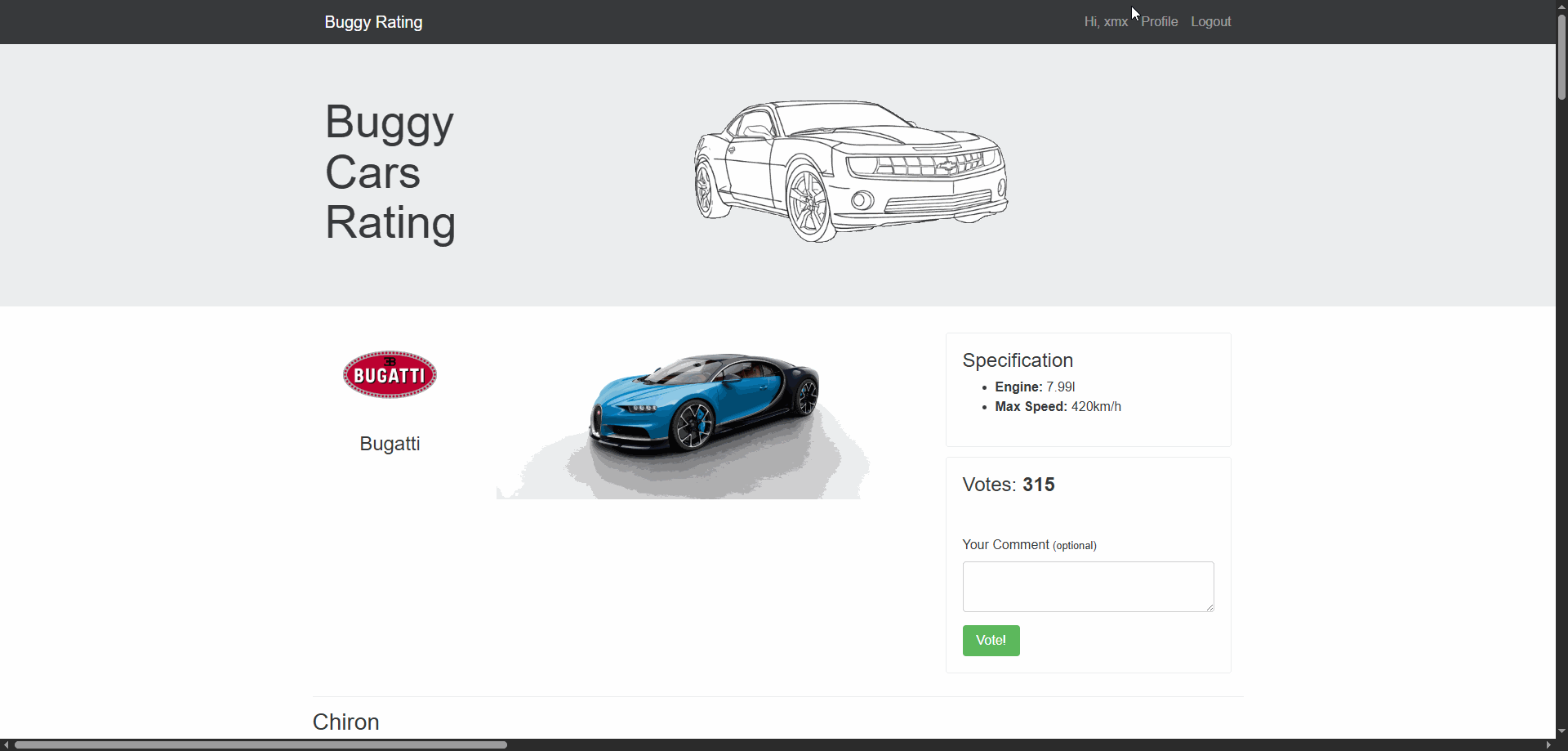Click the comment box resize handle

[1209, 607]
